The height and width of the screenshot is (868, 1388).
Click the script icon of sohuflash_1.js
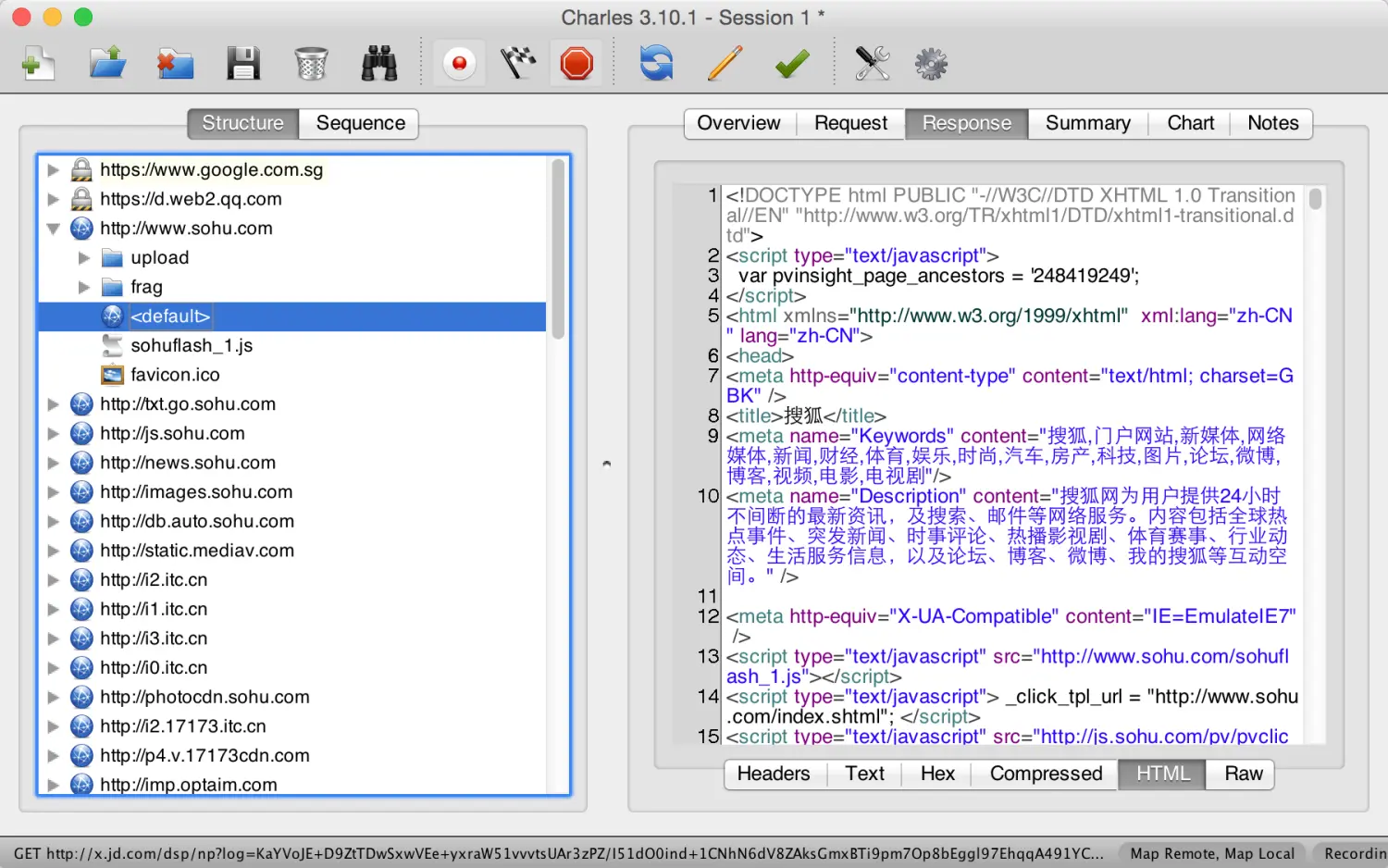112,345
